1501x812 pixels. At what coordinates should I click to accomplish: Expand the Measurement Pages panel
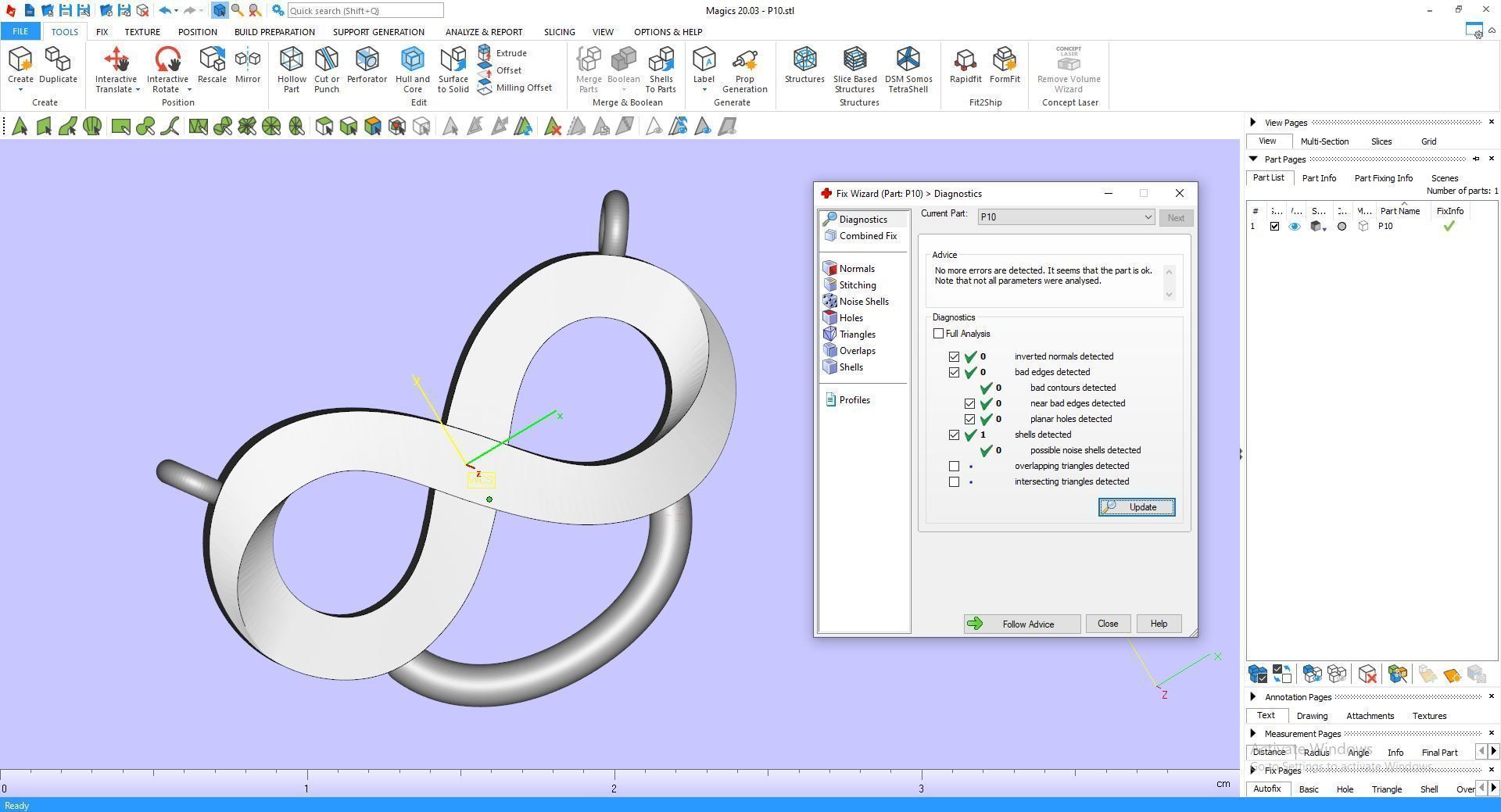coord(1253,733)
